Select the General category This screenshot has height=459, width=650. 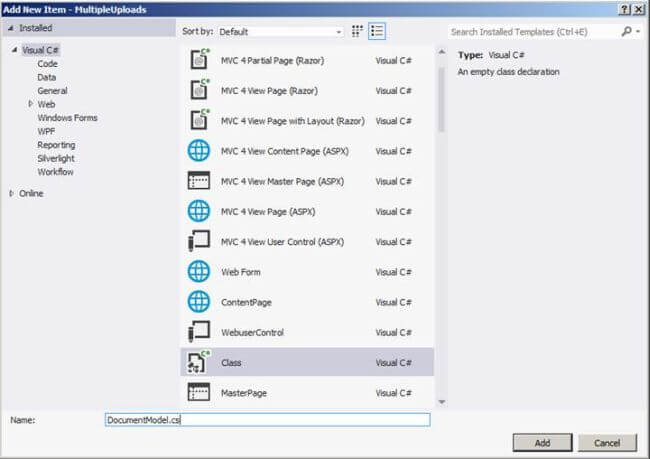(52, 90)
